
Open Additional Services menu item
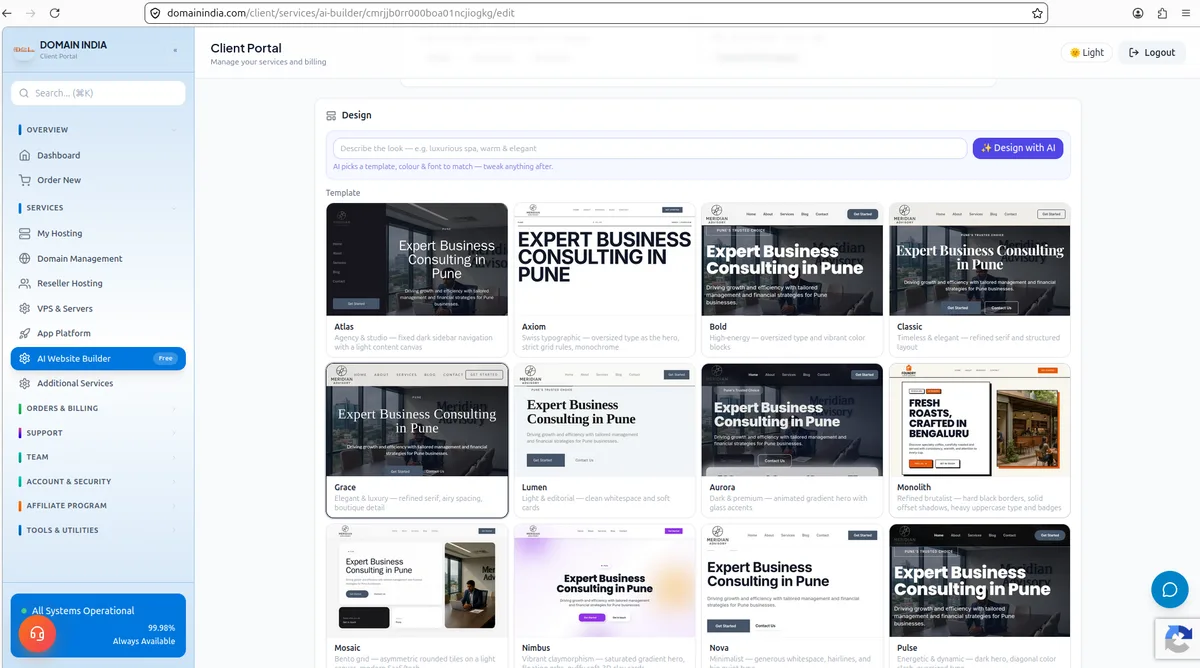(x=98, y=383)
